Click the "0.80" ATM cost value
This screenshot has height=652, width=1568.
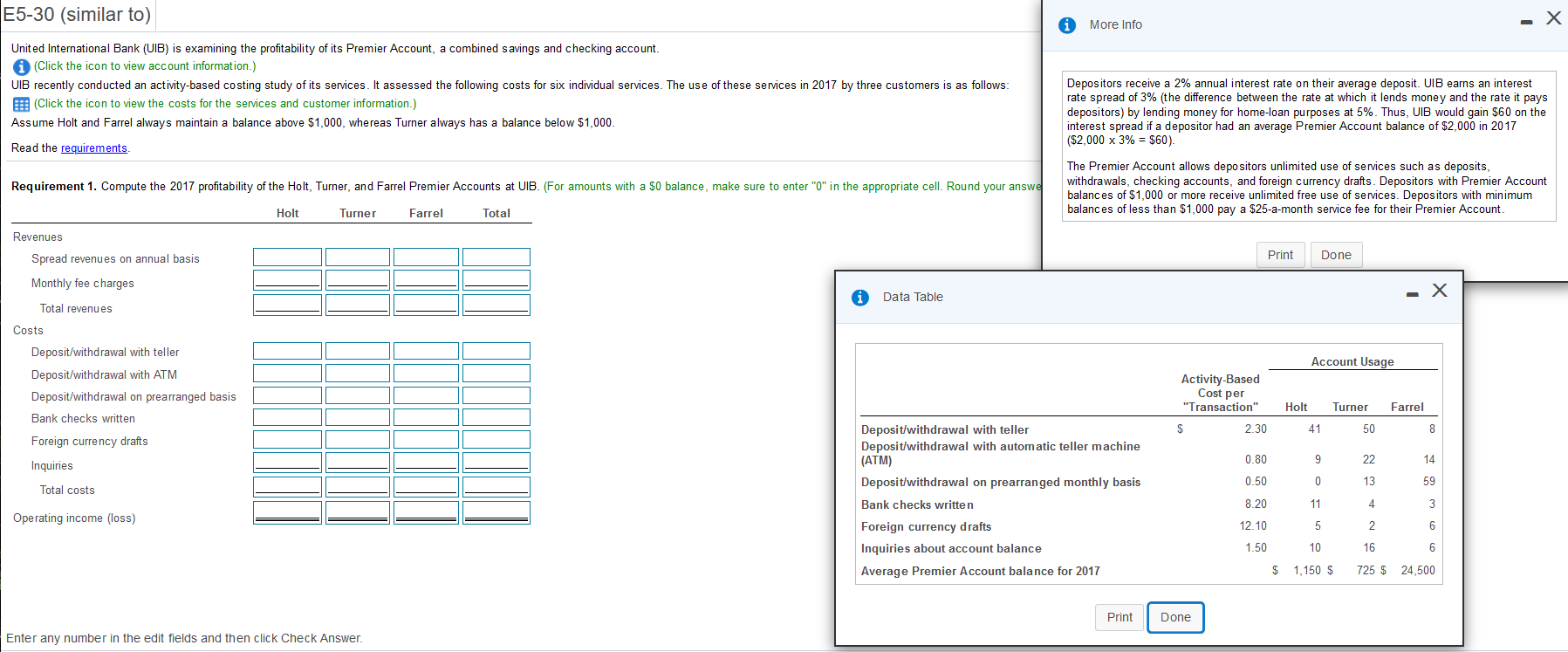click(x=1256, y=459)
